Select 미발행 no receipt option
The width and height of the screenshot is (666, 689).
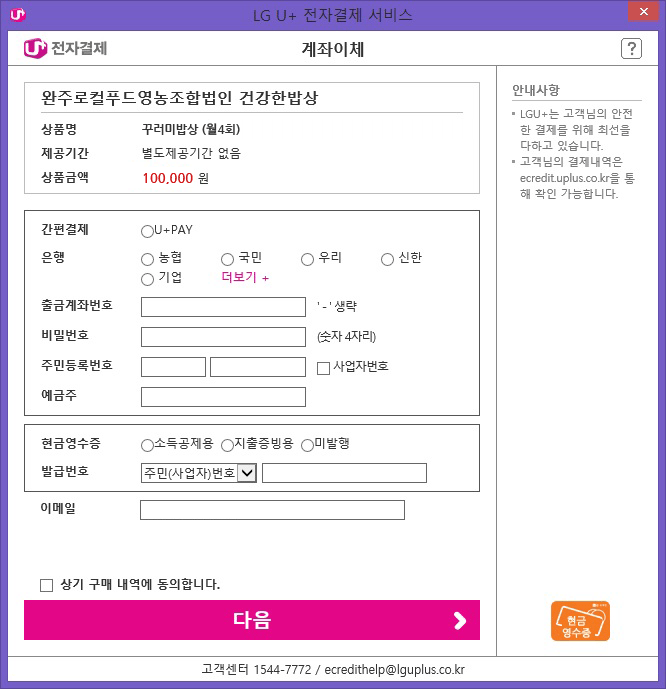307,445
